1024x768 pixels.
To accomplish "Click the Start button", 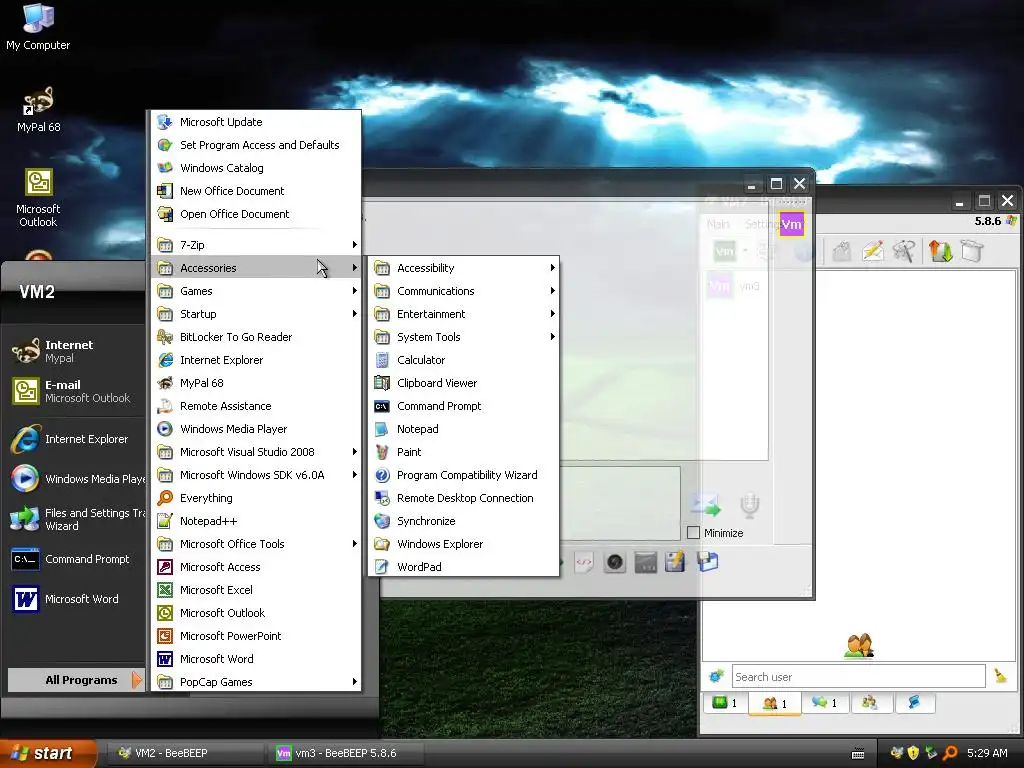I will click(x=47, y=753).
